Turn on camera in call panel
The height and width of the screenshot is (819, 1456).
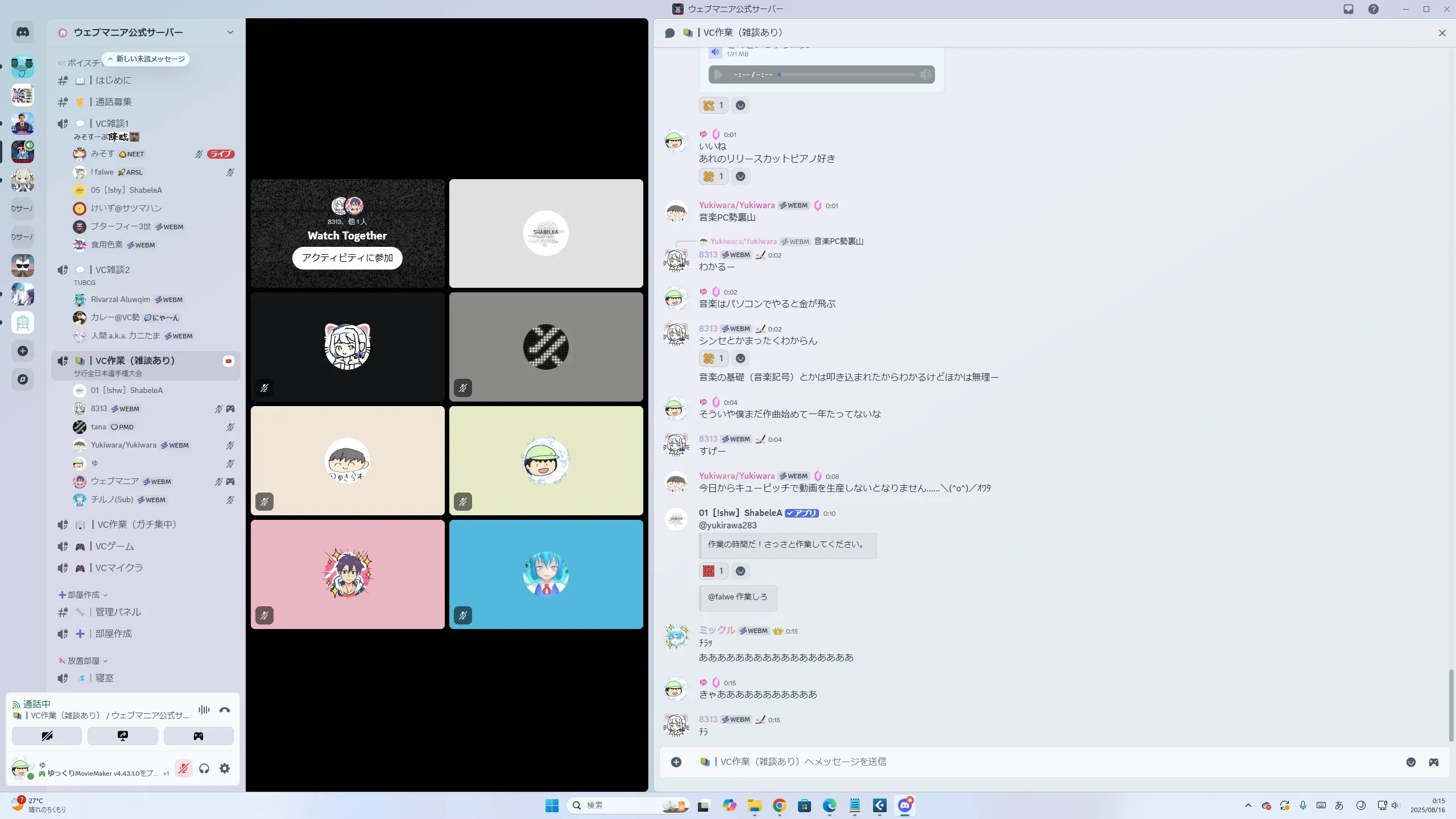pyautogui.click(x=47, y=736)
